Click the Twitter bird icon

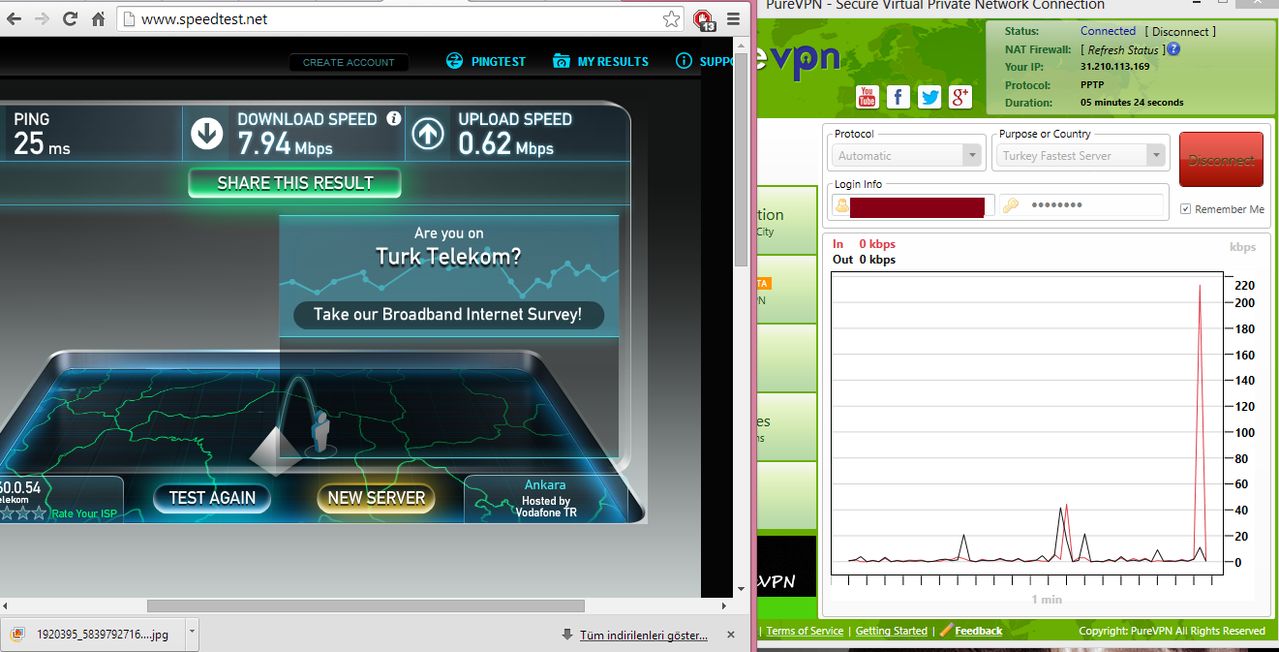pos(930,96)
